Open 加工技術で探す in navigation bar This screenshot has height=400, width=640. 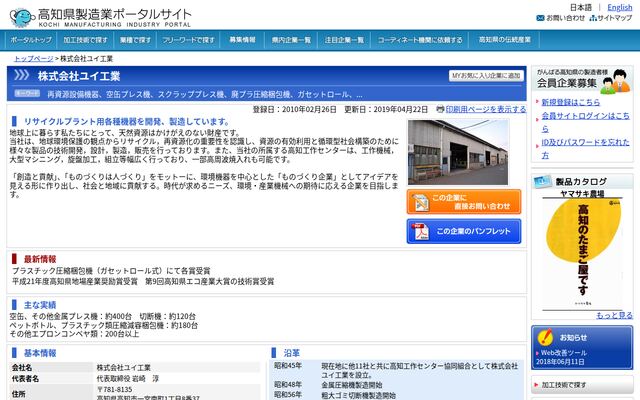click(x=85, y=40)
